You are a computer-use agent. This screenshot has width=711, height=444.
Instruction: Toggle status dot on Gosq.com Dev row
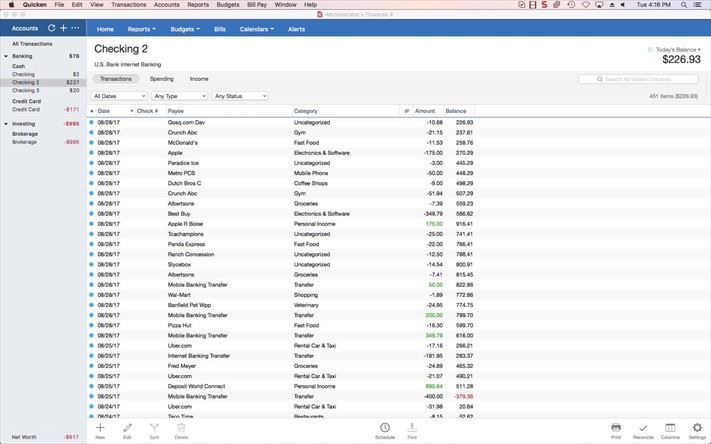click(x=91, y=122)
